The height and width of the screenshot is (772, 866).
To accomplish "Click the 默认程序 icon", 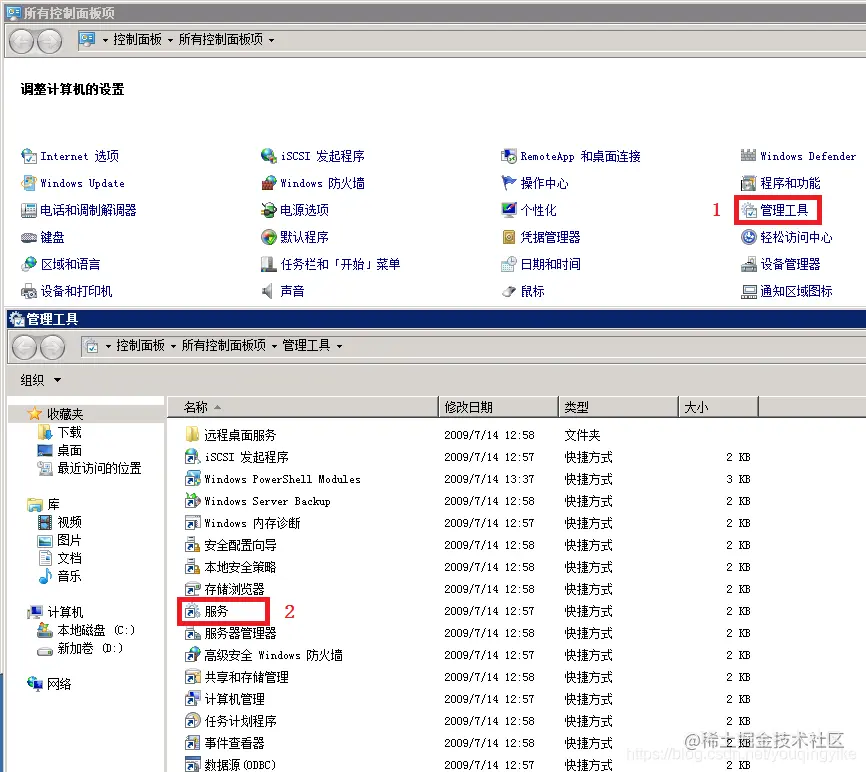I will pyautogui.click(x=268, y=237).
